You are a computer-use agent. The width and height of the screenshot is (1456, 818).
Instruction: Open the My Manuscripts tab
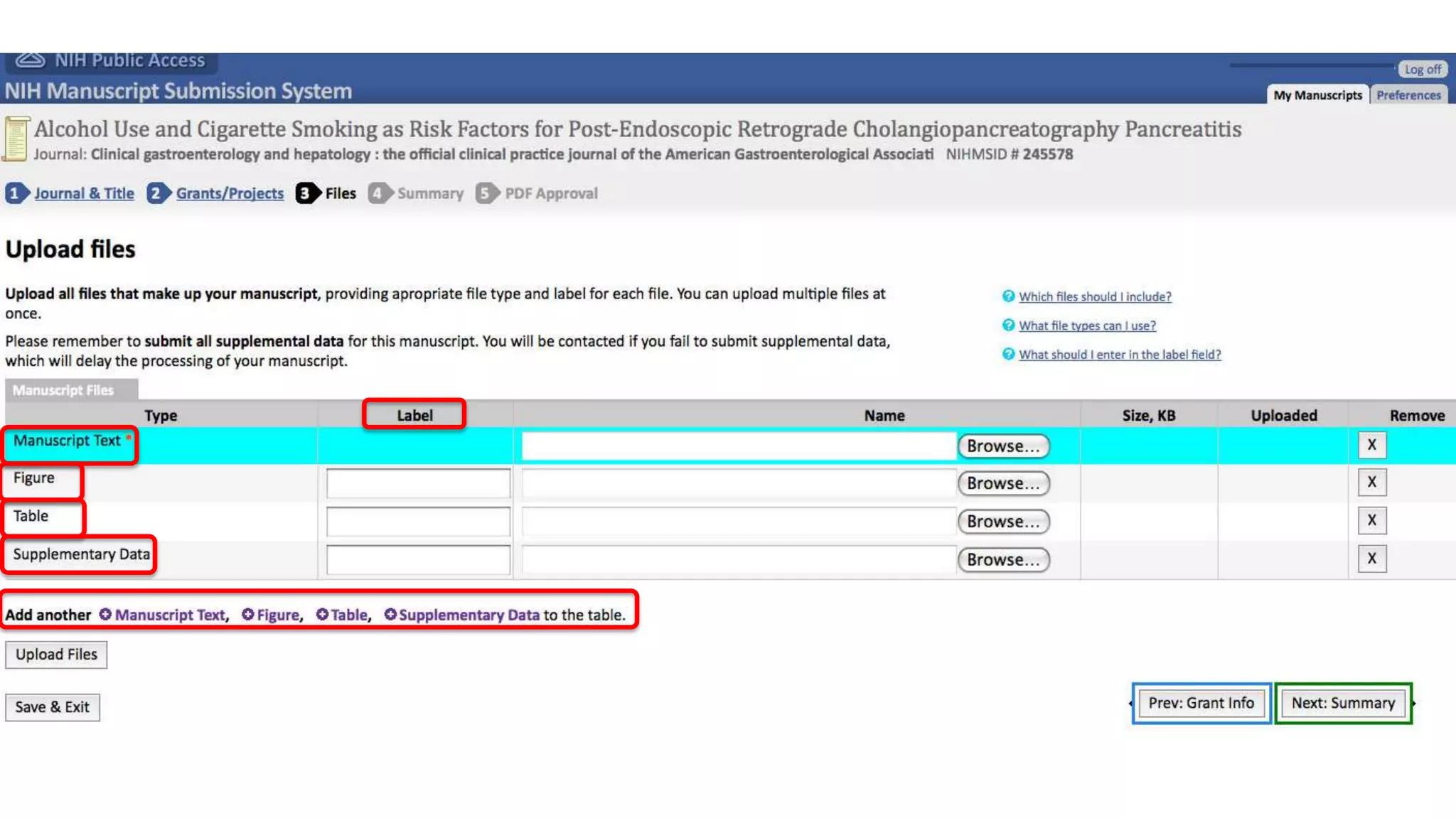pos(1317,95)
